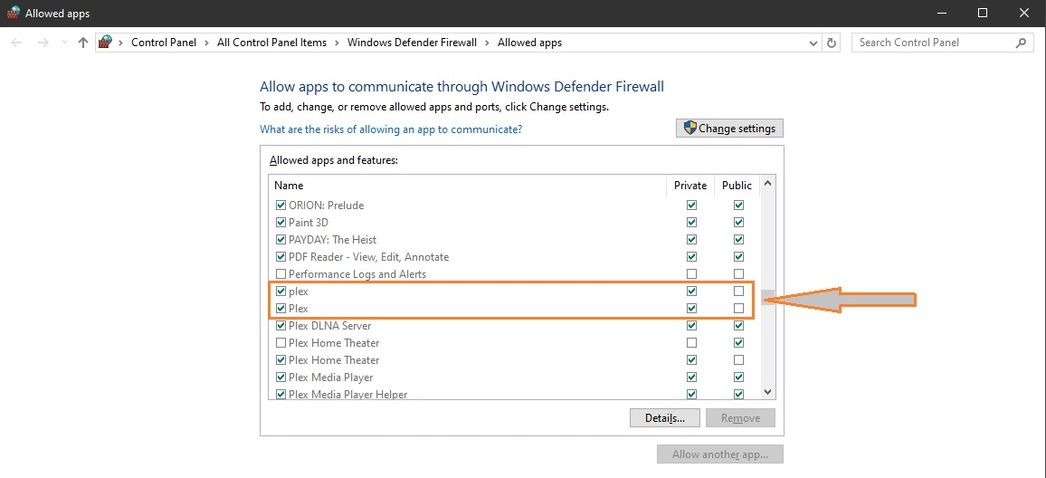
Task: Go back with the Back arrow
Action: 17,43
